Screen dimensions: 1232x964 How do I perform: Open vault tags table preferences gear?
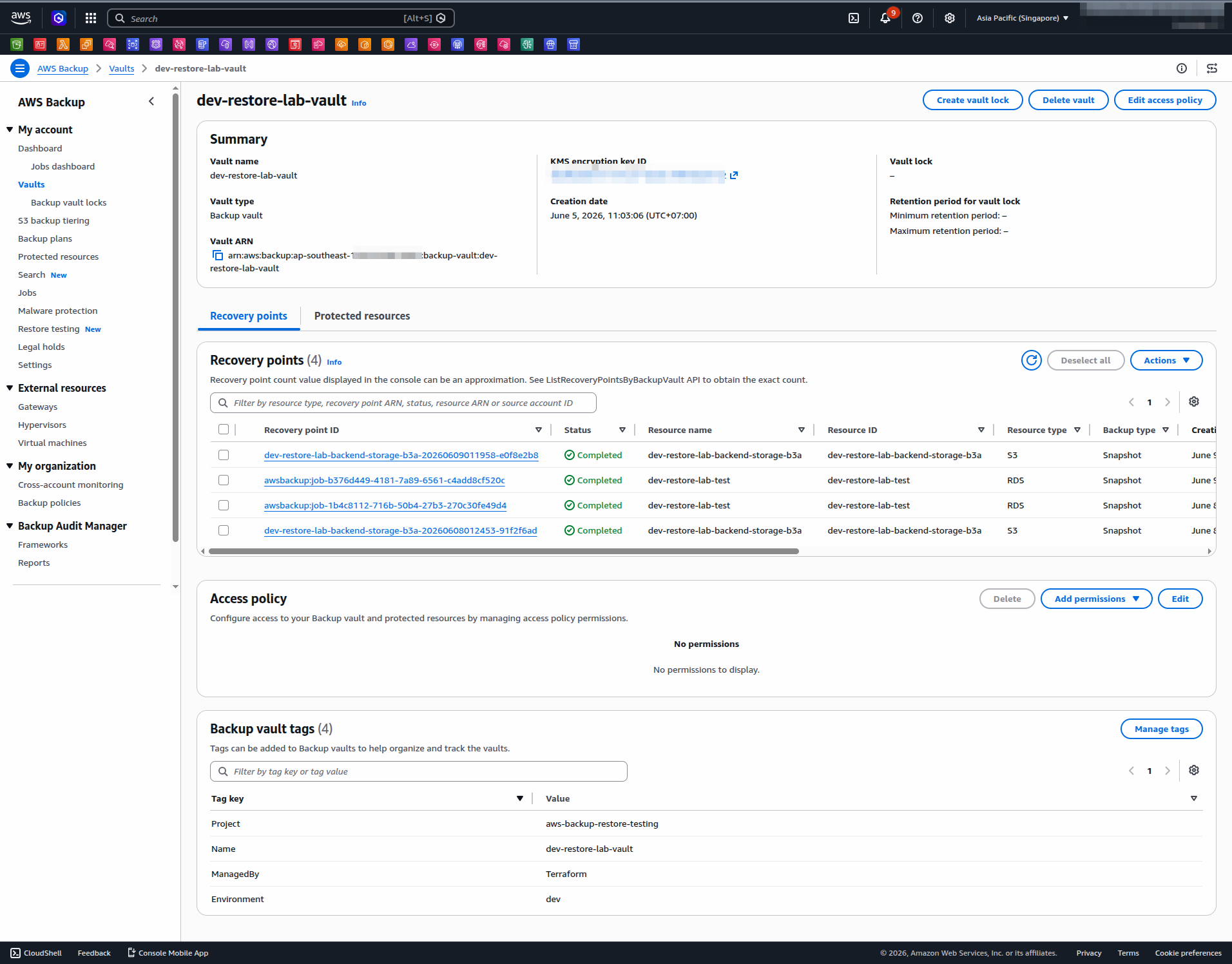[1194, 770]
